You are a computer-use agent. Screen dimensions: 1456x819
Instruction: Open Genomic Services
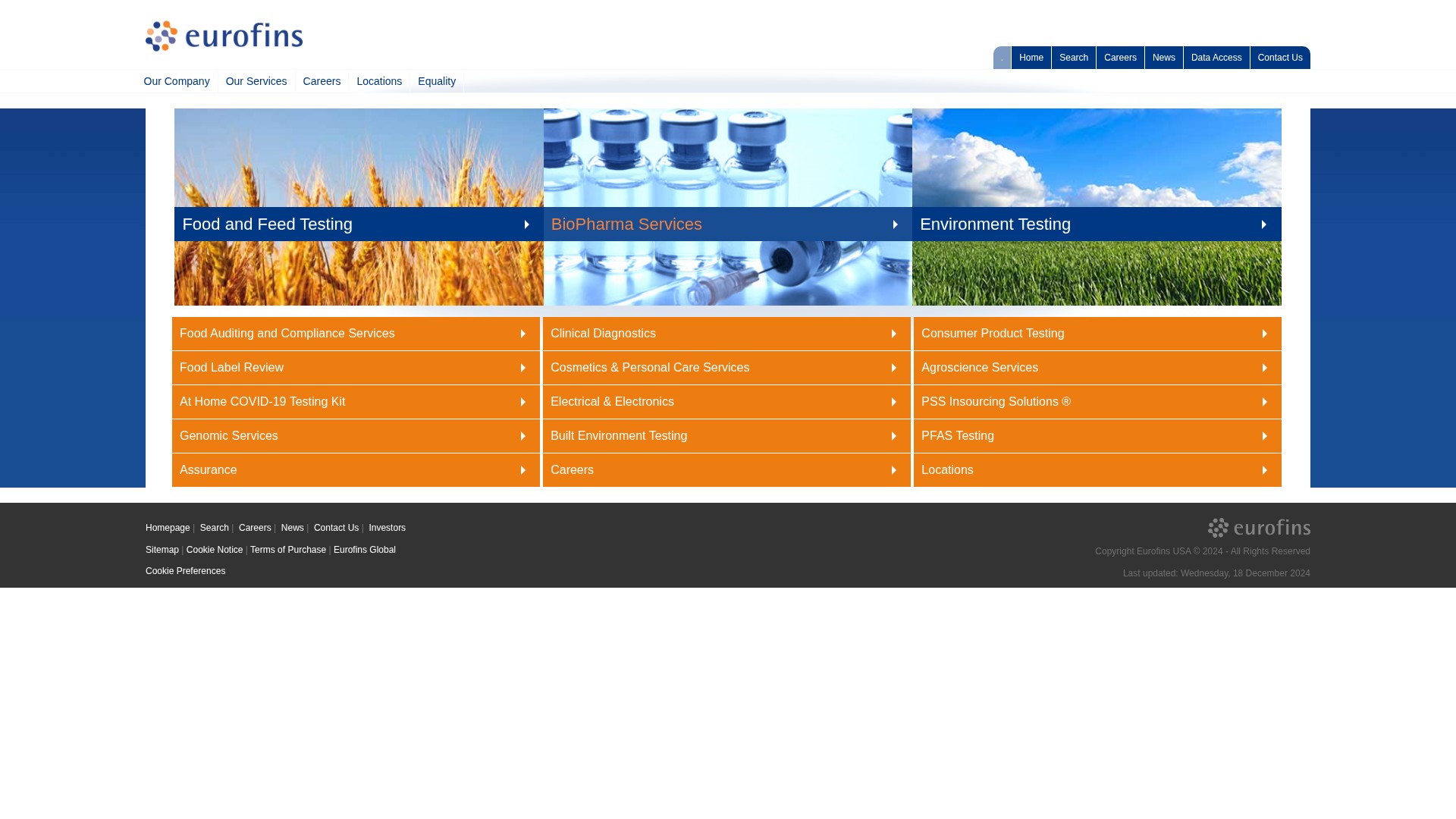coord(356,436)
